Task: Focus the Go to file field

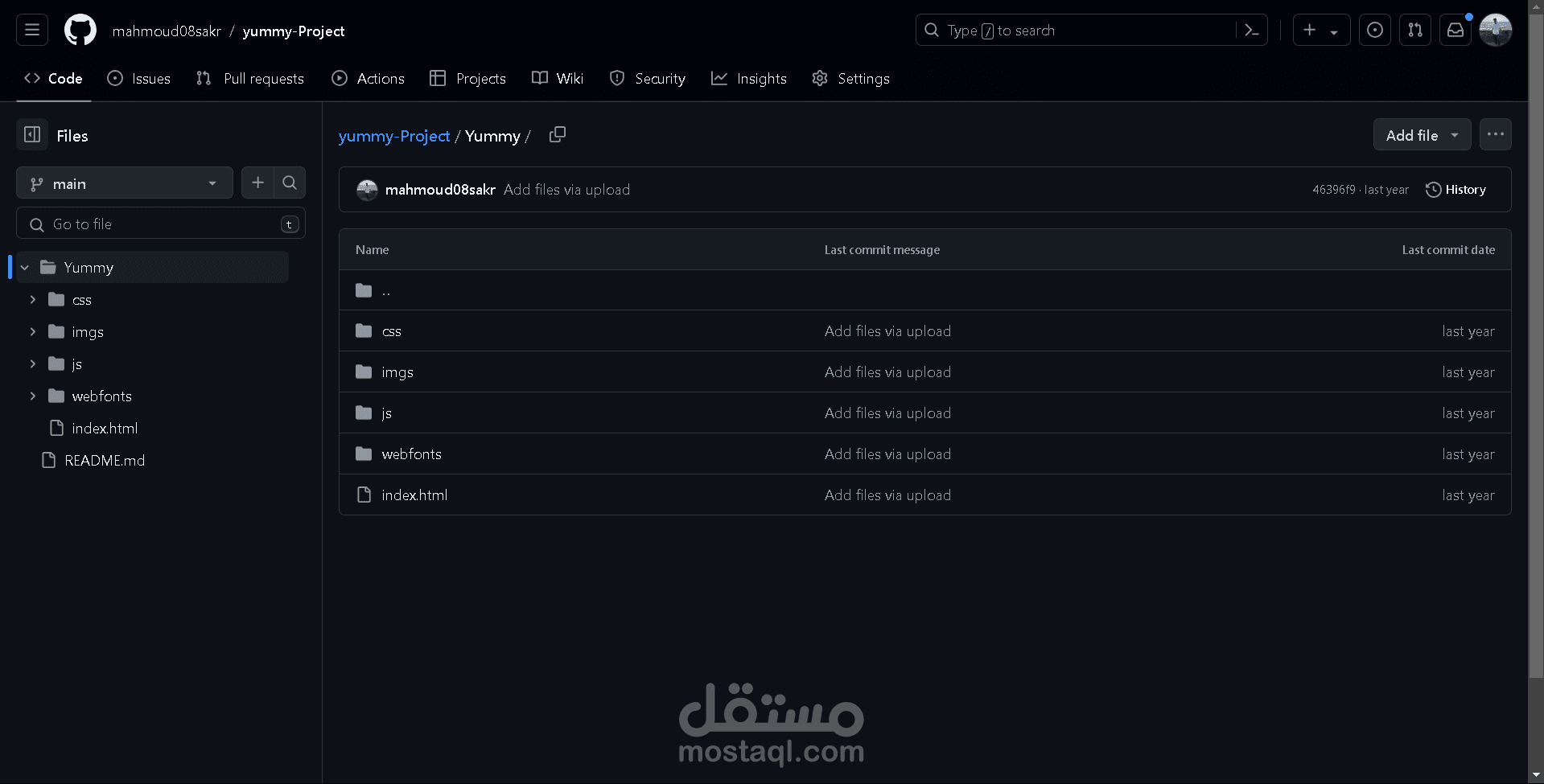Action: (x=161, y=224)
